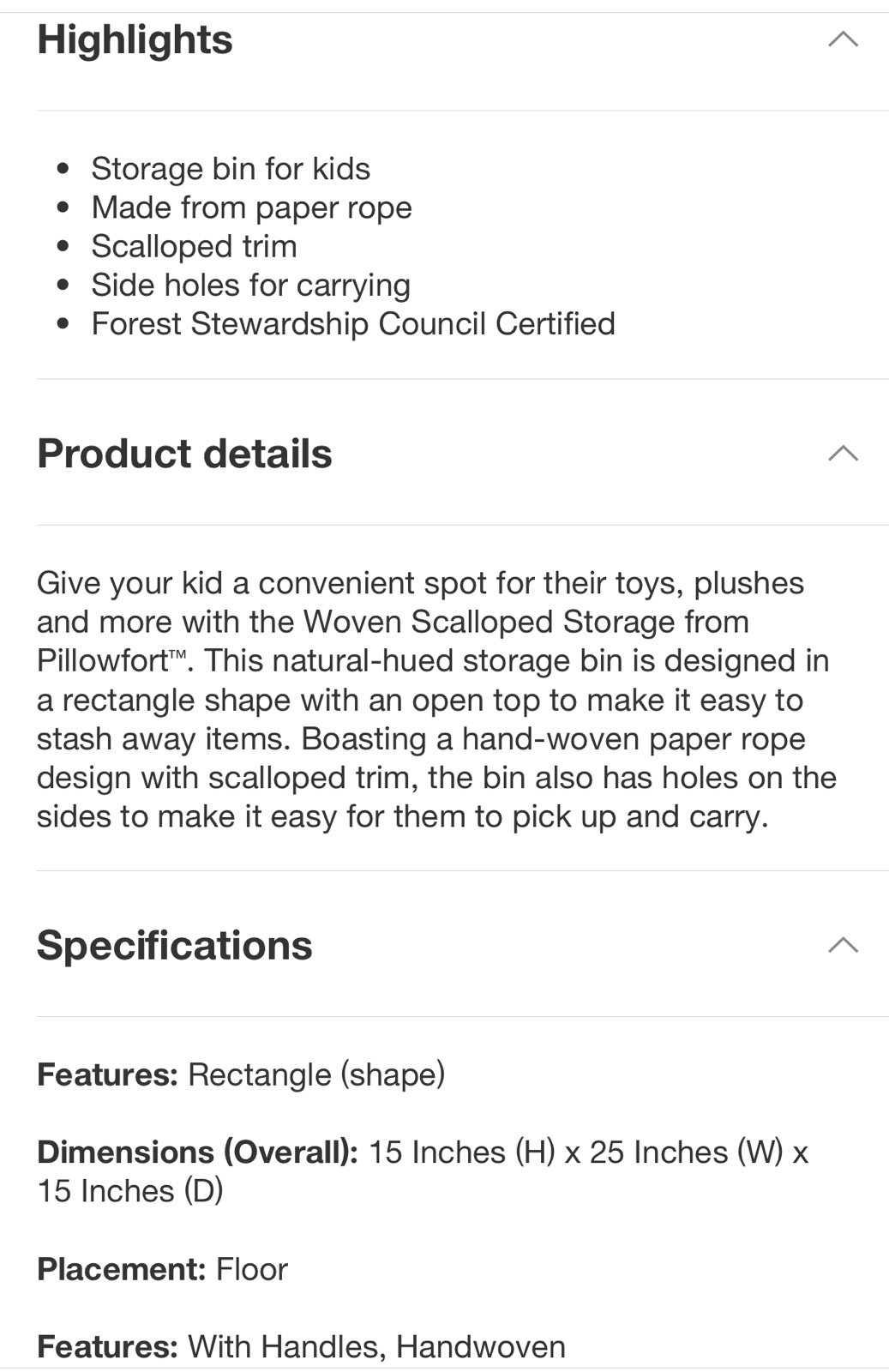Tap 'With Handles, Handwoven' features value

[x=376, y=1347]
